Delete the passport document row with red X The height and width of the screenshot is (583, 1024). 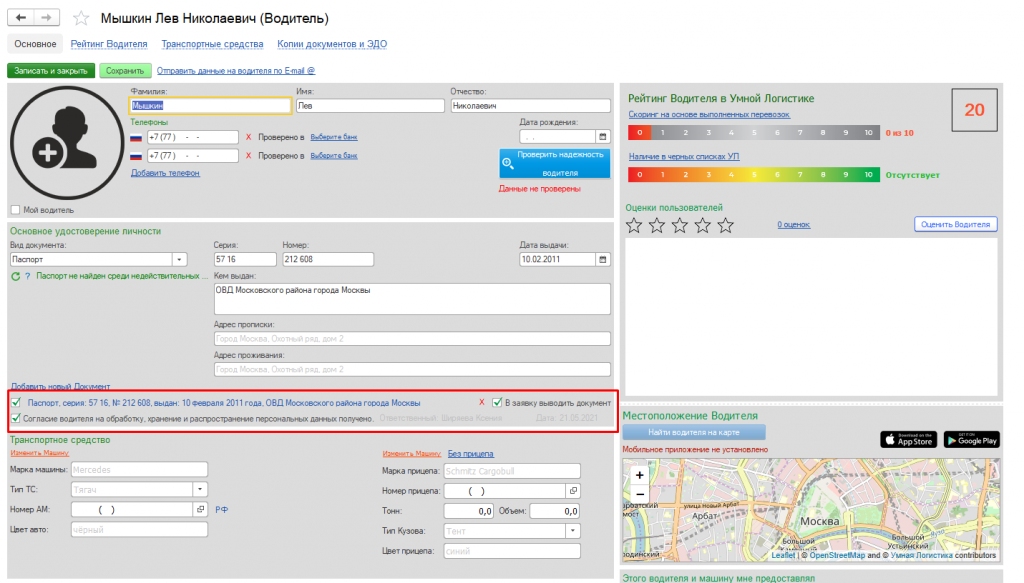point(482,402)
